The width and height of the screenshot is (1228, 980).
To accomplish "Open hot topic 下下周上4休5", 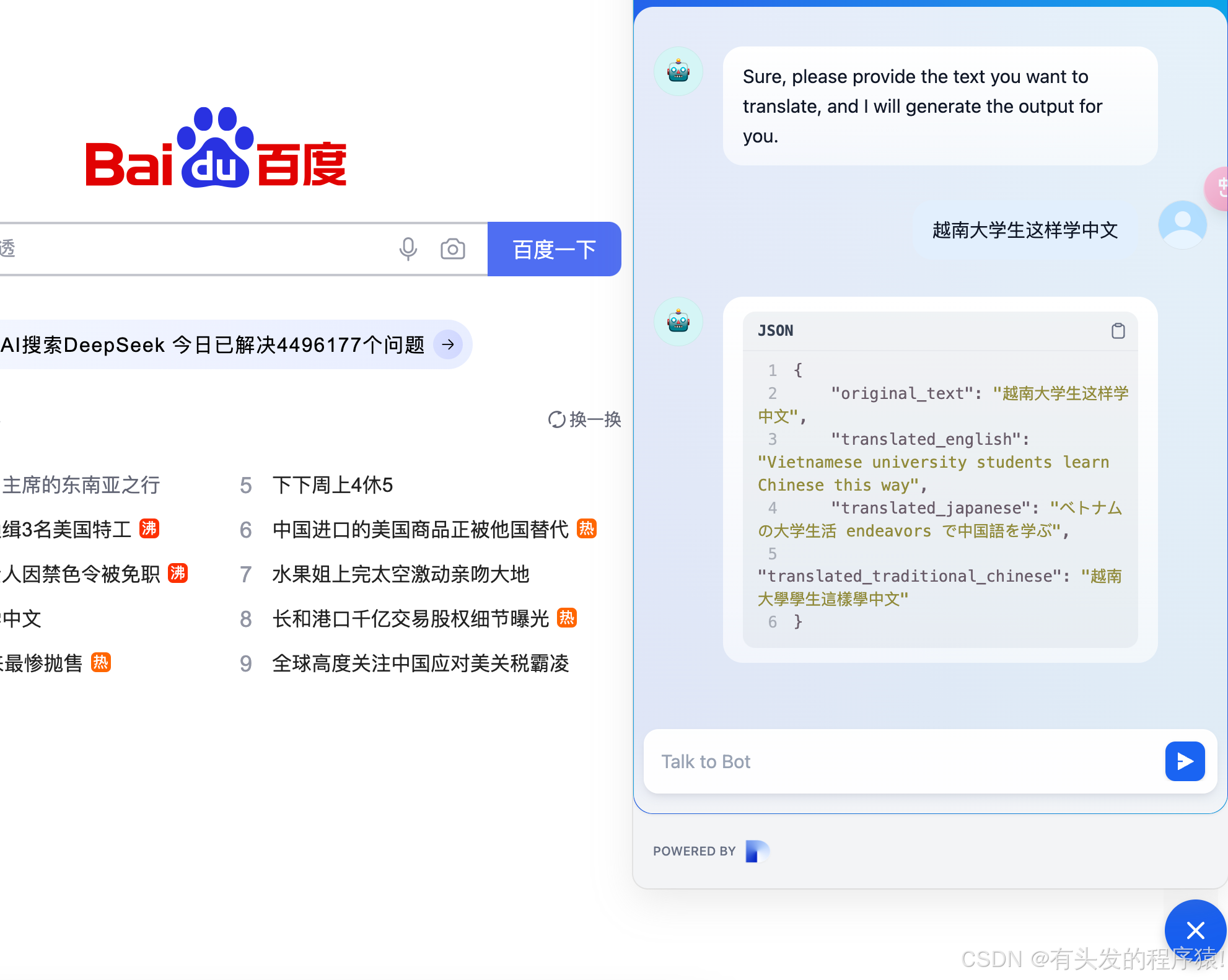I will (x=333, y=485).
